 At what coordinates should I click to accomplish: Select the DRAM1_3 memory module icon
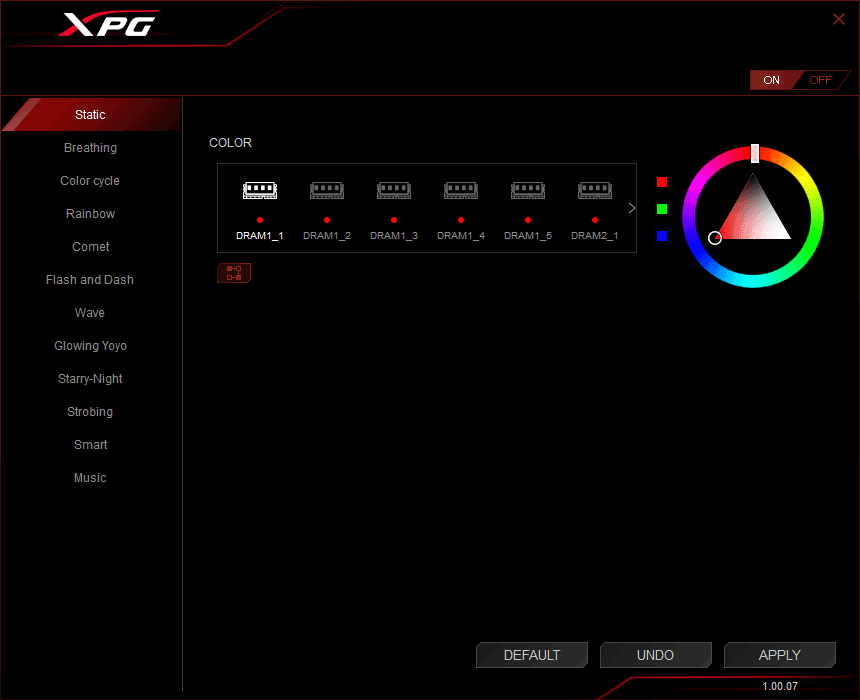(394, 190)
